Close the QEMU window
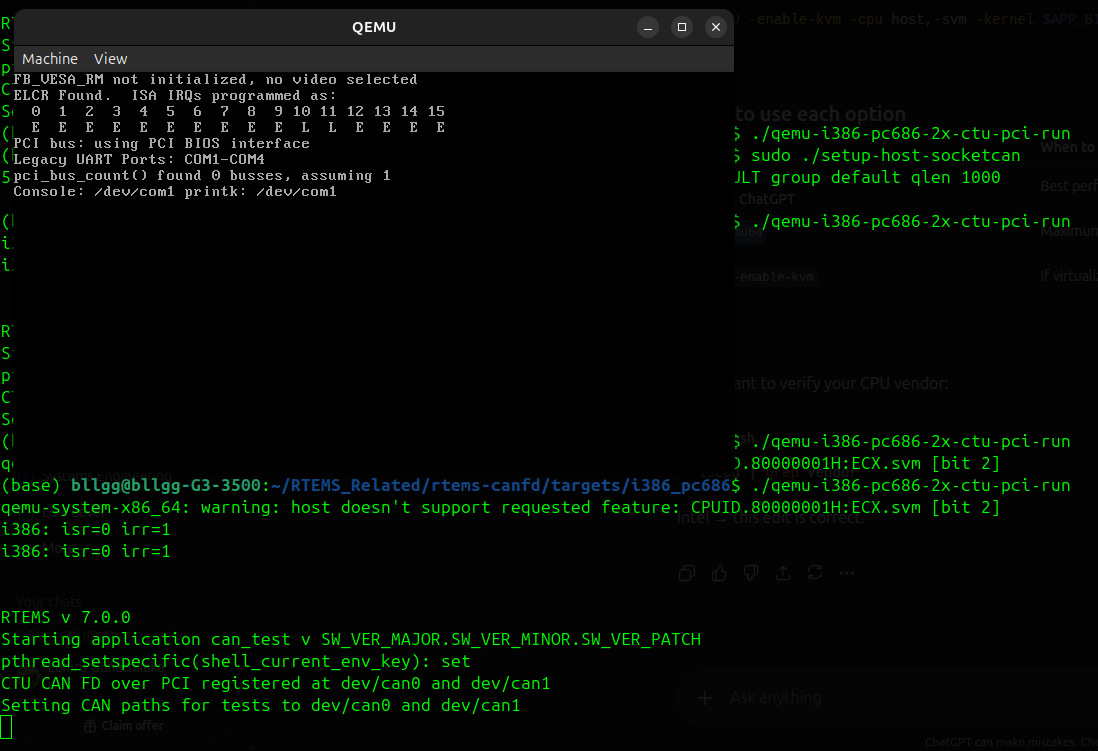Image resolution: width=1098 pixels, height=751 pixels. [715, 27]
